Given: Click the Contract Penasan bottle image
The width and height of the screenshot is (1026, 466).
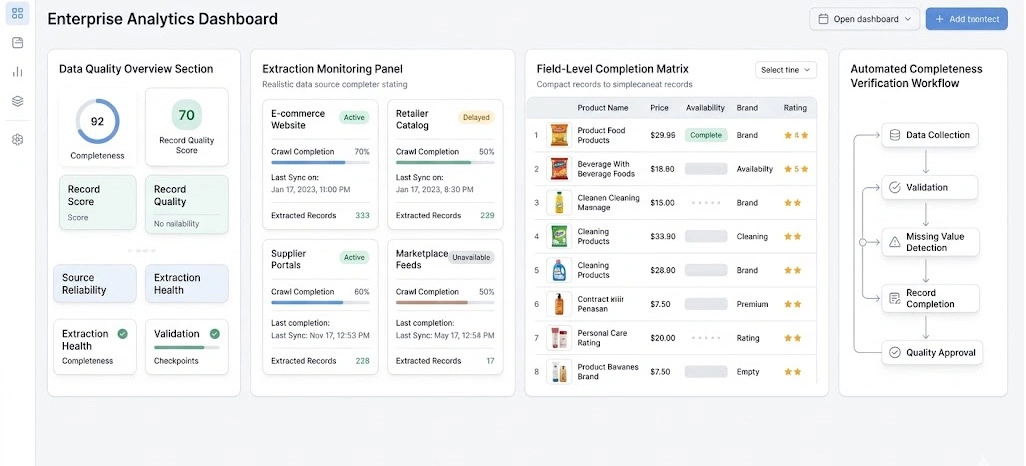Looking at the screenshot, I should coord(559,304).
